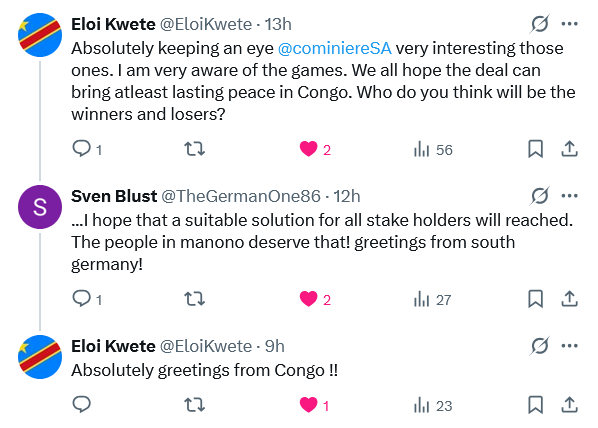Reply to Sven Blust's tweet
The width and height of the screenshot is (598, 428).
[87, 299]
